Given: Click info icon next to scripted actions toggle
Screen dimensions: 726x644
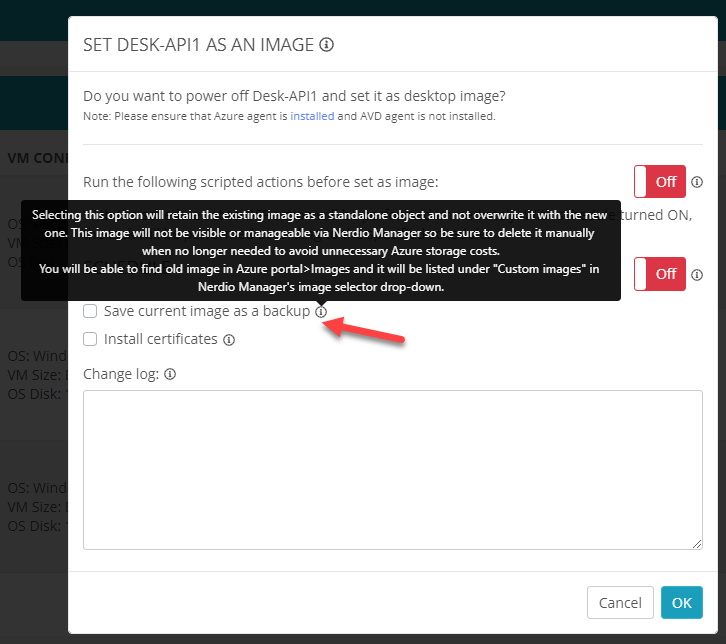Looking at the screenshot, I should point(697,182).
